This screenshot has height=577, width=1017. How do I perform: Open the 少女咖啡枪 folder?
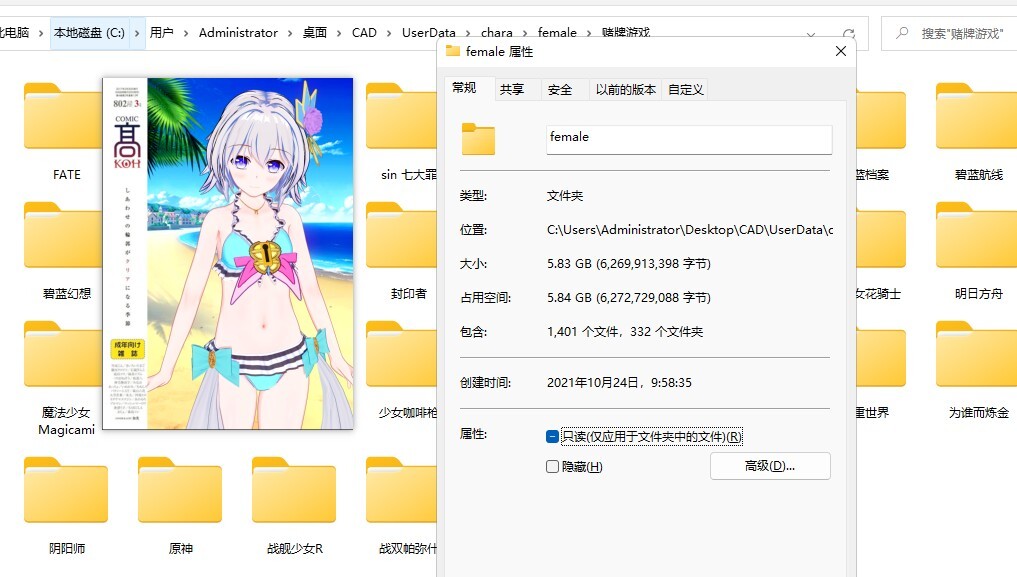click(402, 371)
